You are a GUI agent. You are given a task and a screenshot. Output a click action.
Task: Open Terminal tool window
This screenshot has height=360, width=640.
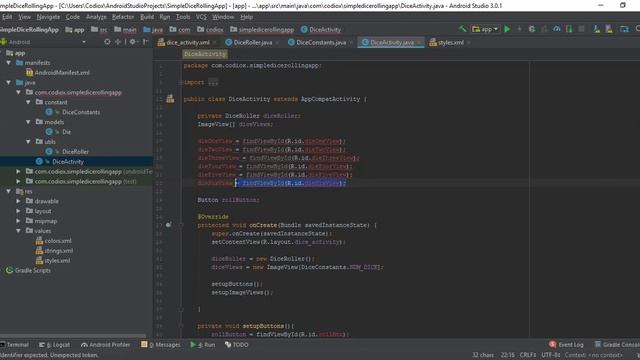pos(15,345)
